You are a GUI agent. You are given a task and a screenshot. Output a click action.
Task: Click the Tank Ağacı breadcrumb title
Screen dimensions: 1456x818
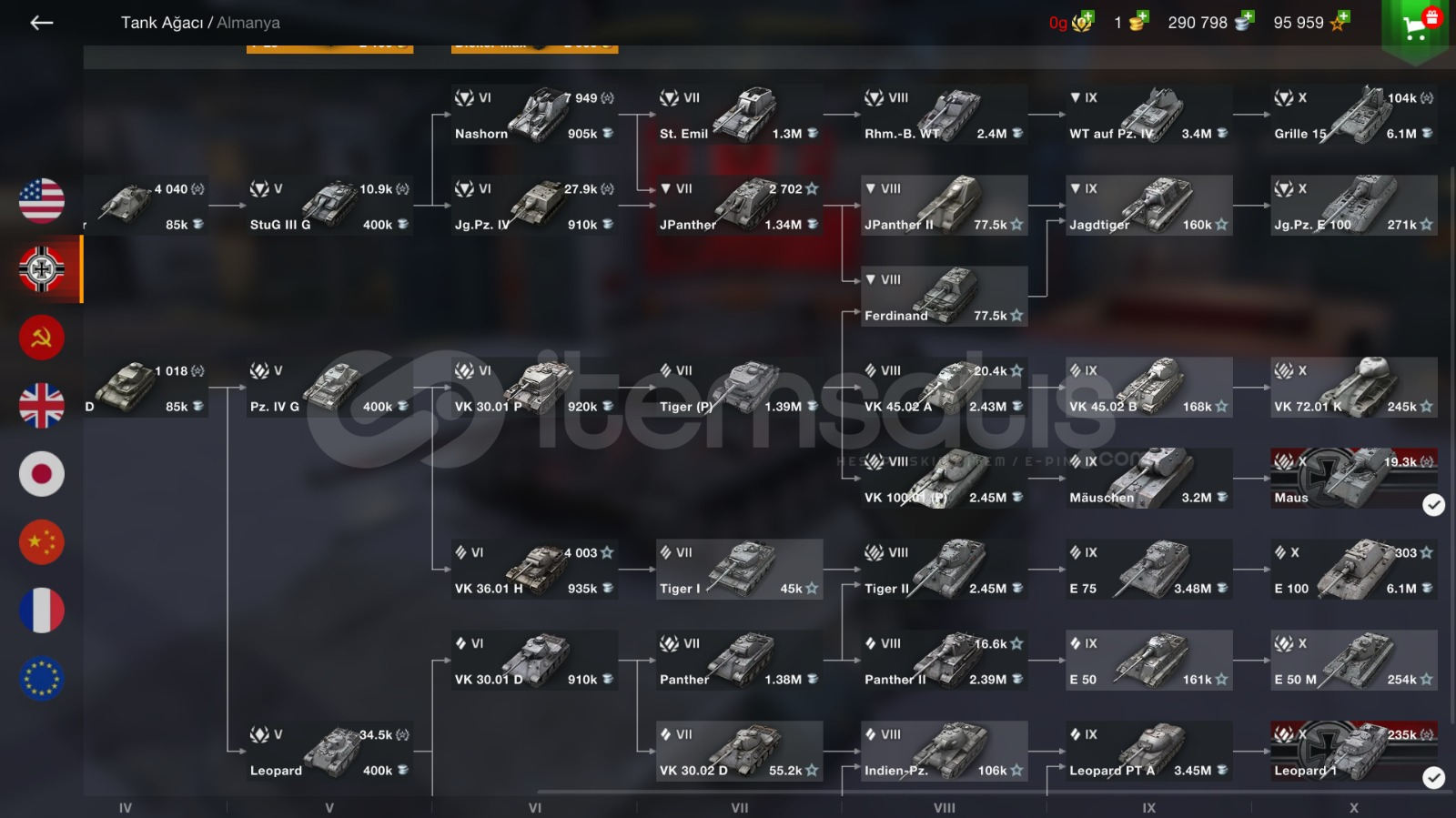(x=162, y=23)
